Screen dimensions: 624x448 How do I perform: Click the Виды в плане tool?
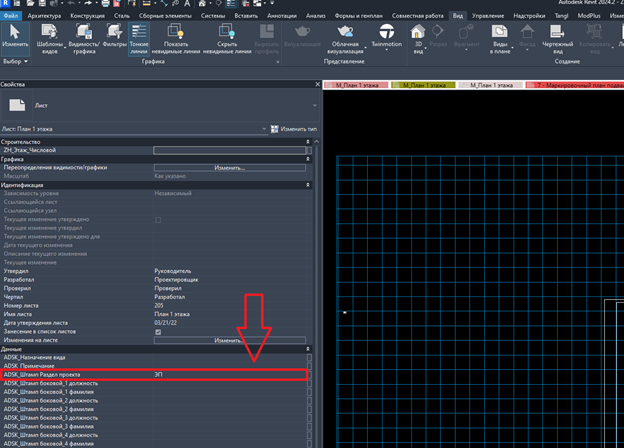tap(500, 39)
